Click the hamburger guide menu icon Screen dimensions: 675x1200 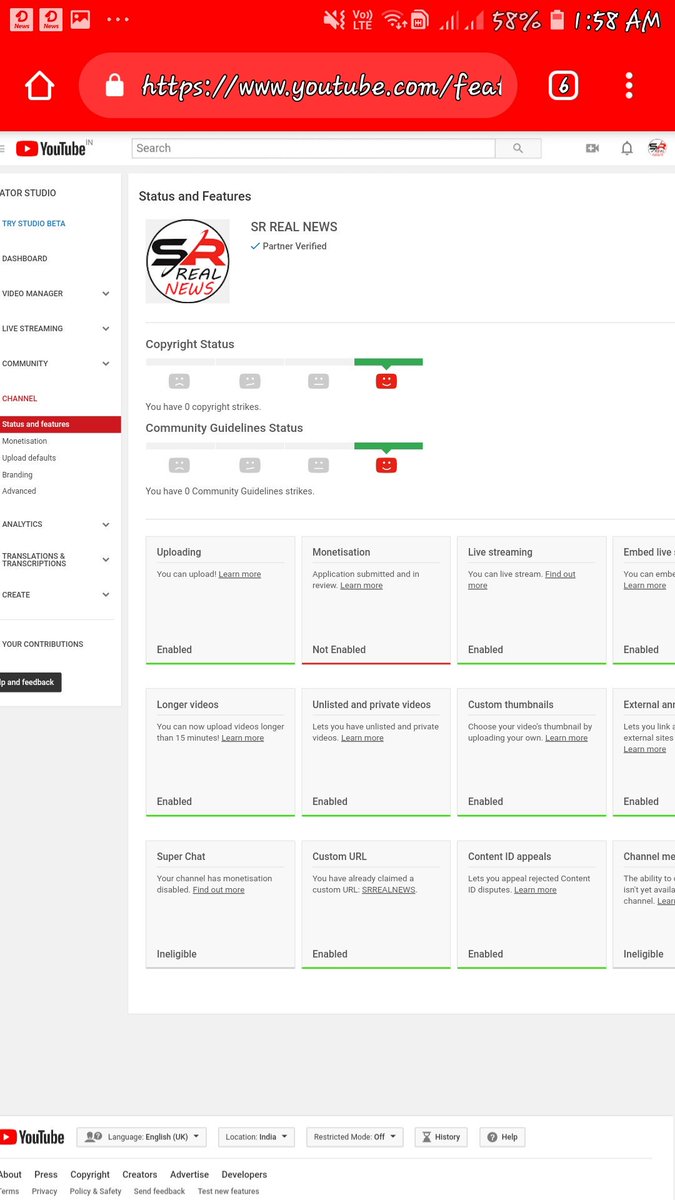coord(2,148)
